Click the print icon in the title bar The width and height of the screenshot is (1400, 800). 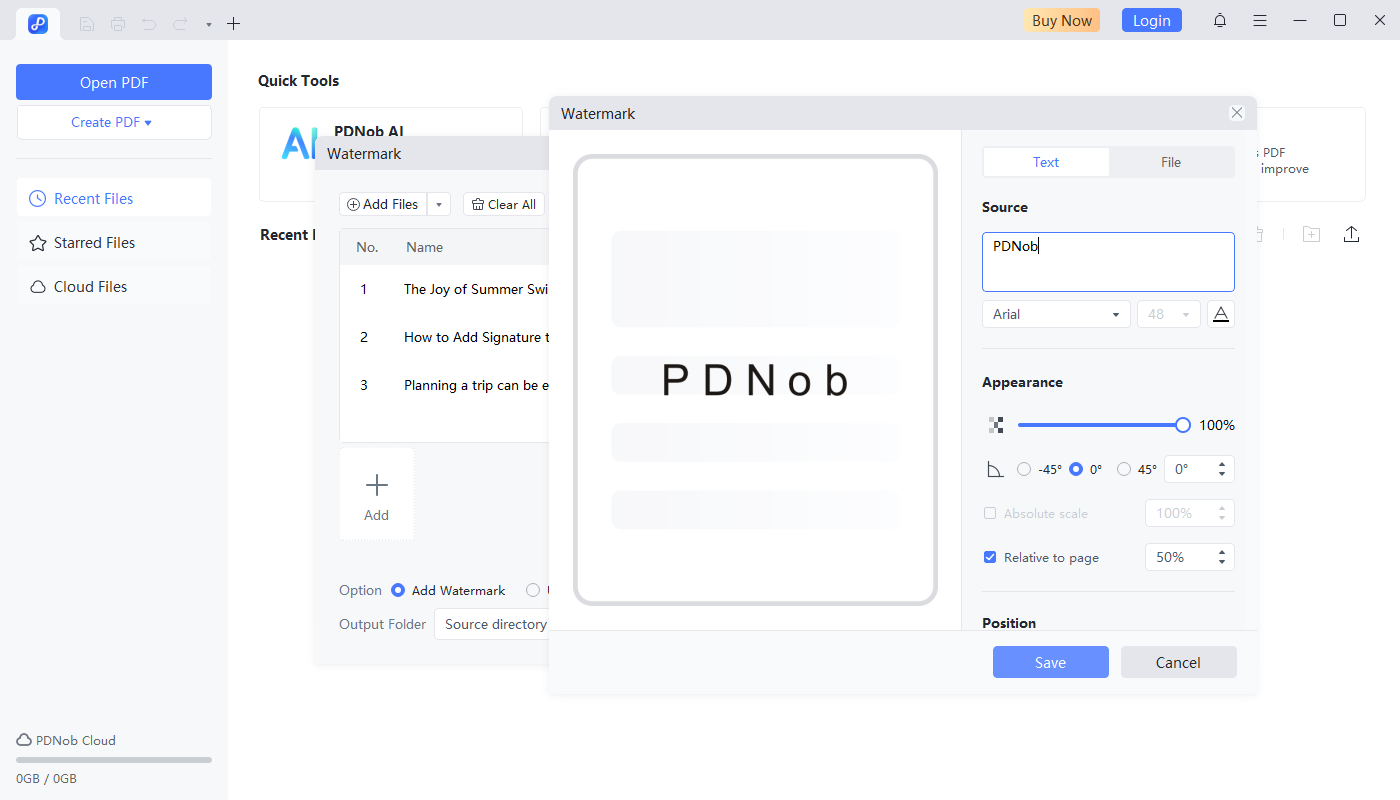[118, 23]
